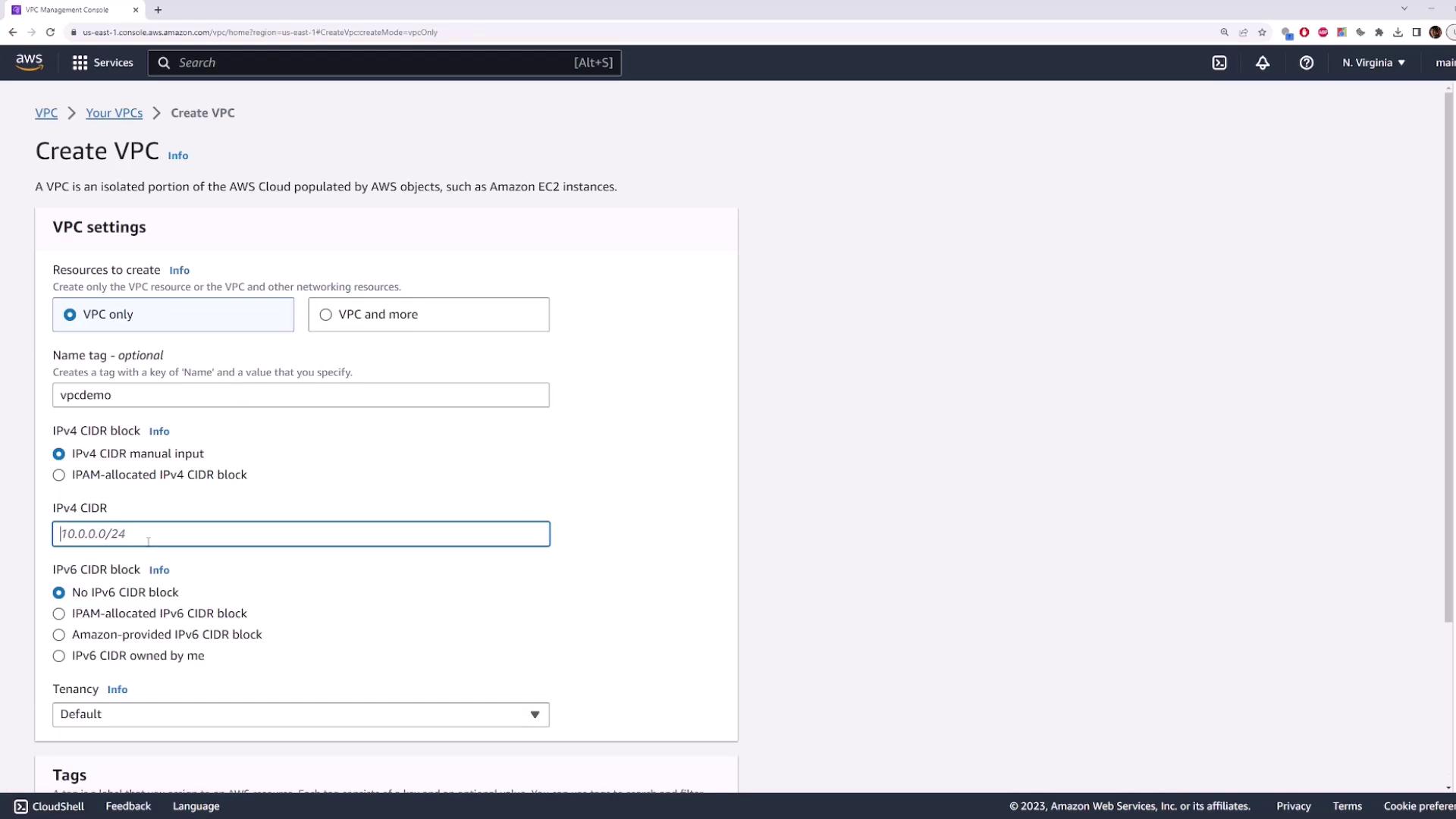Reload the page with the browser refresh icon
Image resolution: width=1456 pixels, height=819 pixels.
point(50,32)
